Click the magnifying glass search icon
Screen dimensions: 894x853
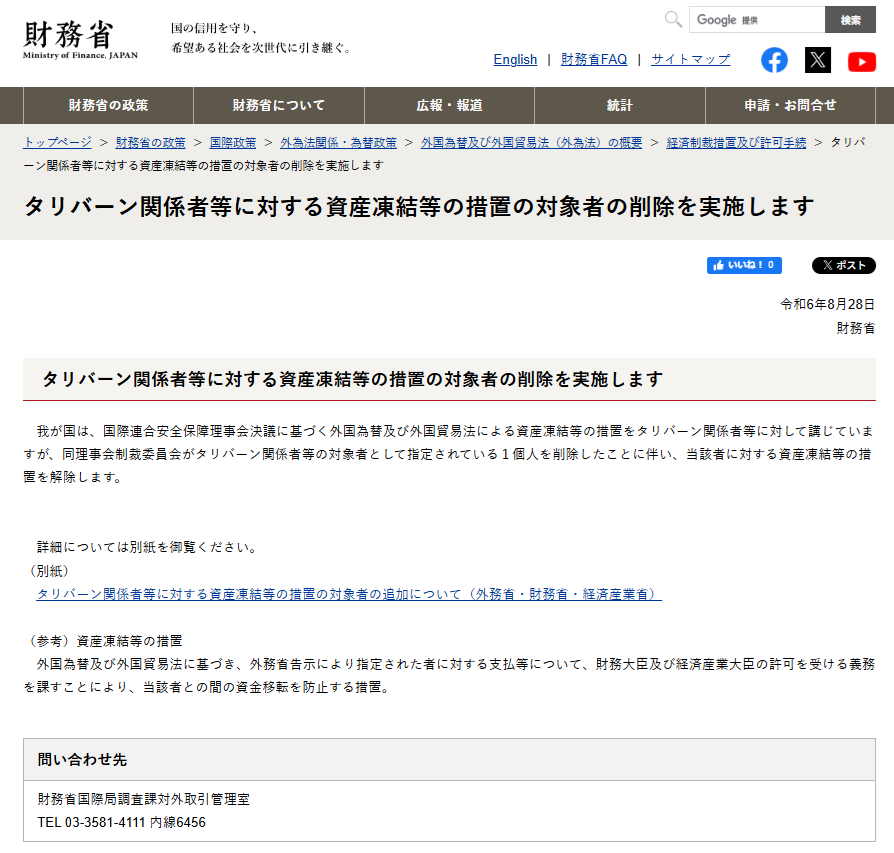(x=674, y=19)
